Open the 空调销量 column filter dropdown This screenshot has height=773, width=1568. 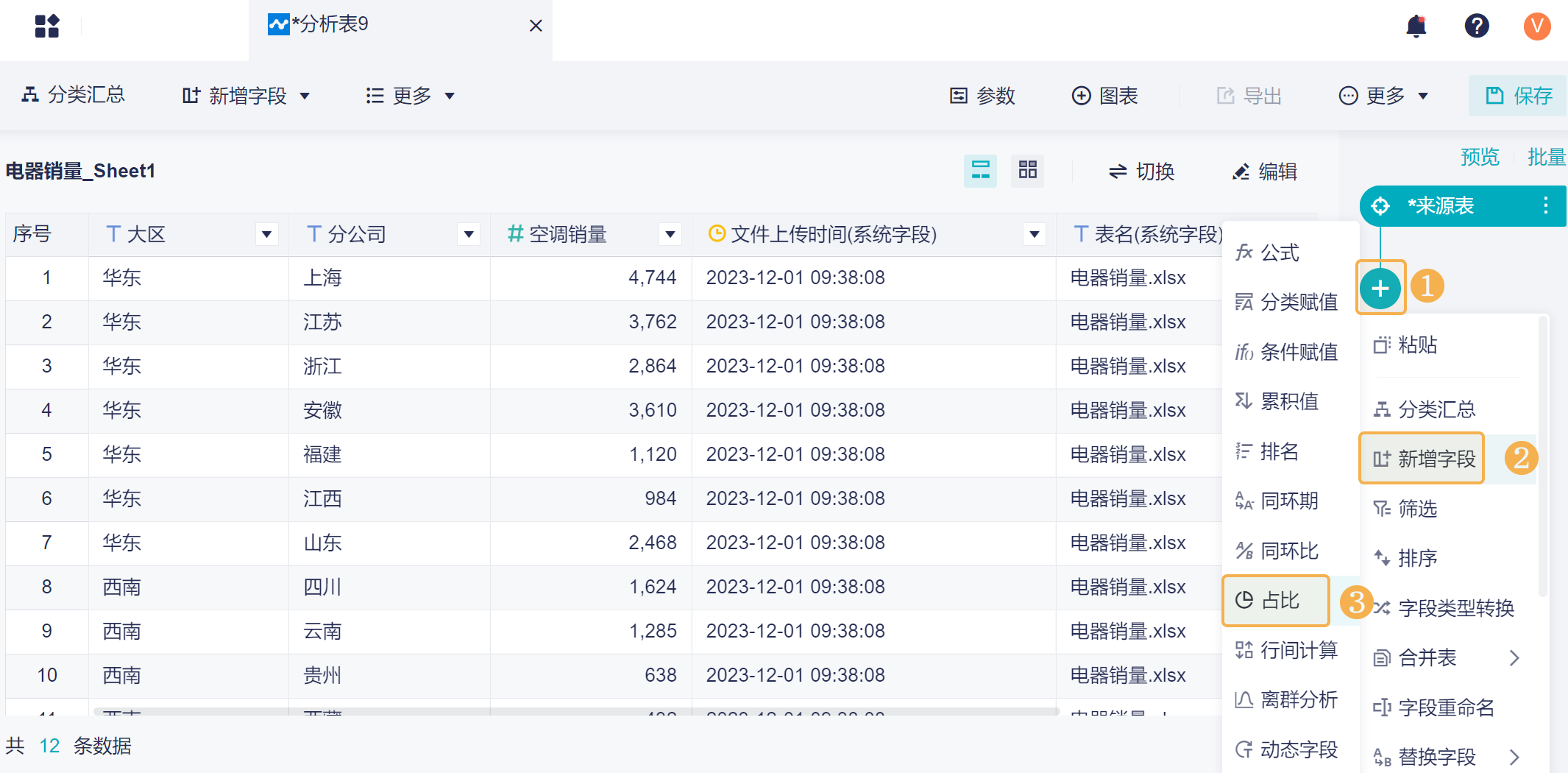point(670,235)
